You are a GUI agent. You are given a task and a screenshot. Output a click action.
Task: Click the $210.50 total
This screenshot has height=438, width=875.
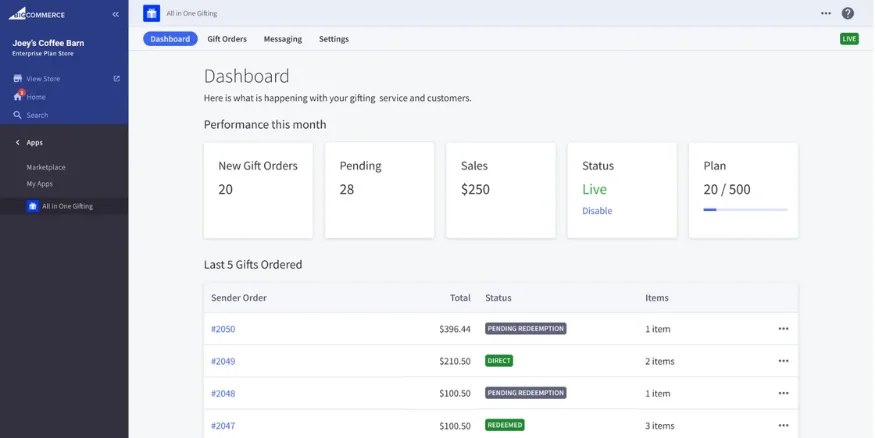[x=455, y=362]
